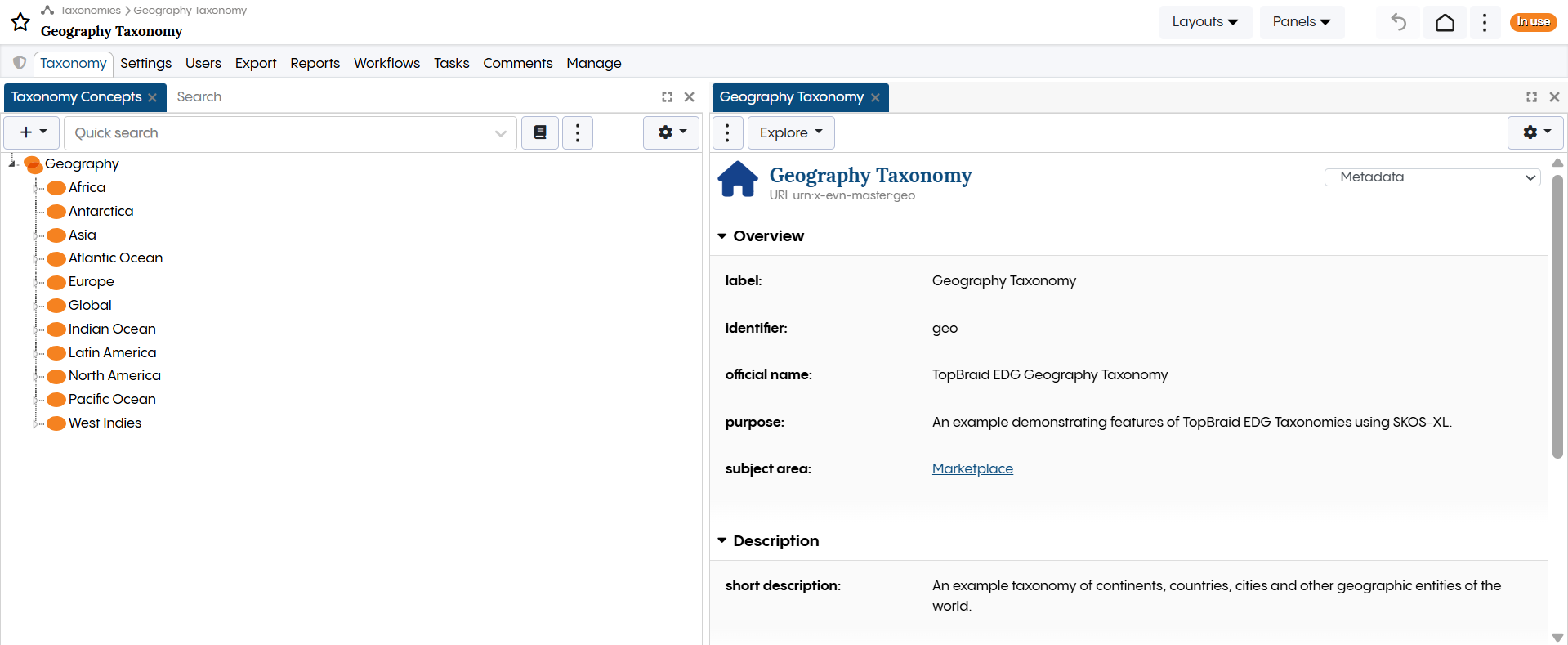Open the Quick search dropdown arrow
This screenshot has height=645, width=1568.
(501, 133)
